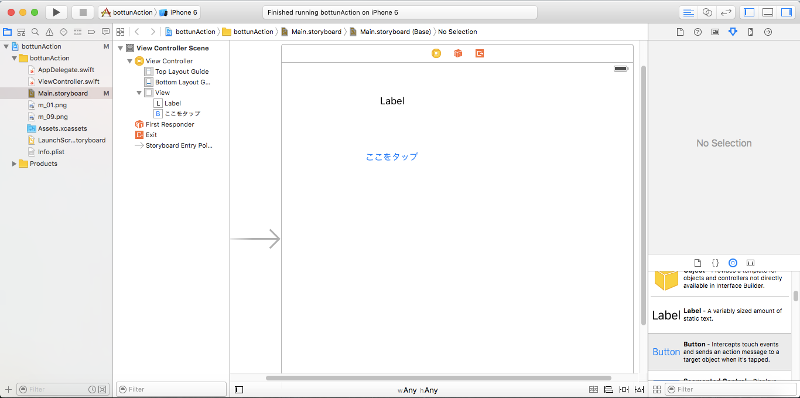Image resolution: width=800 pixels, height=398 pixels.
Task: Select ここをタップ button on canvas
Action: 392,157
